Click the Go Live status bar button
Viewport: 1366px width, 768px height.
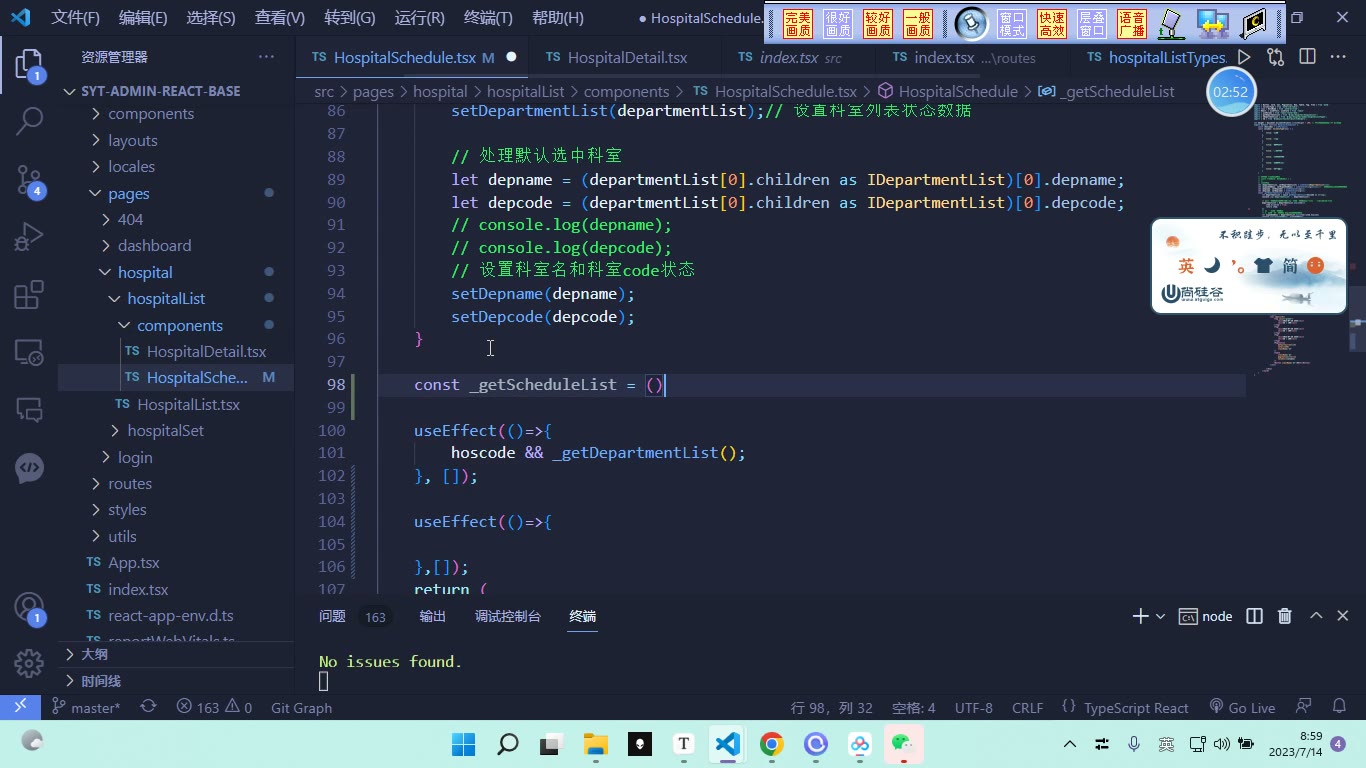1242,707
